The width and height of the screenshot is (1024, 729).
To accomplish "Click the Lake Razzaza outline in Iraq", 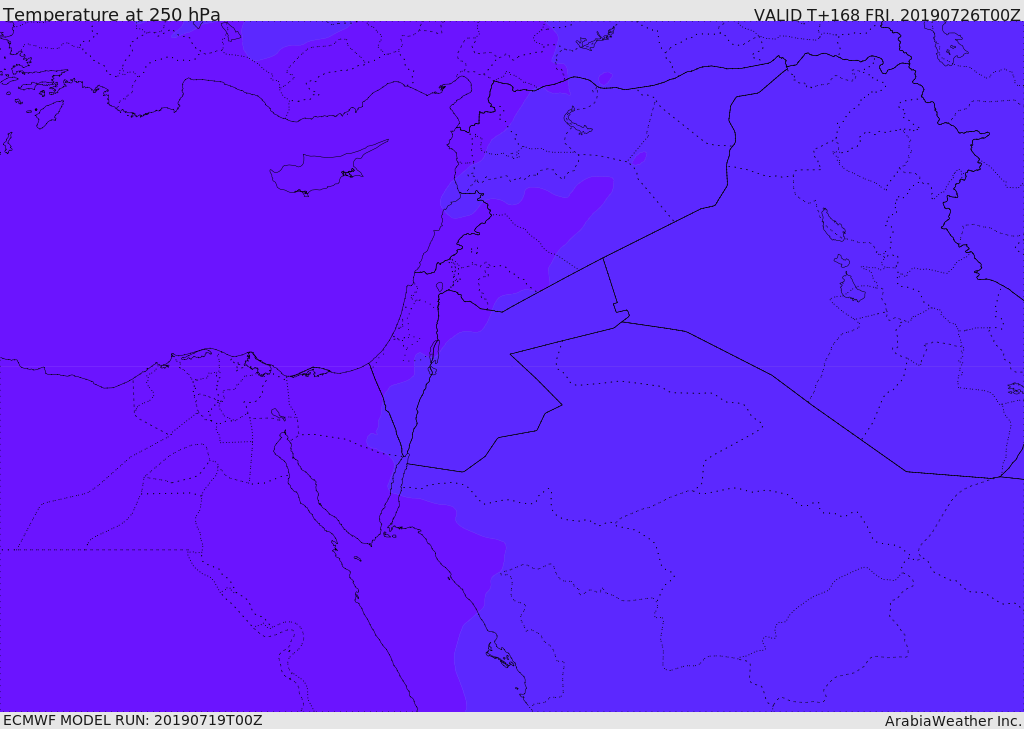I will [852, 287].
